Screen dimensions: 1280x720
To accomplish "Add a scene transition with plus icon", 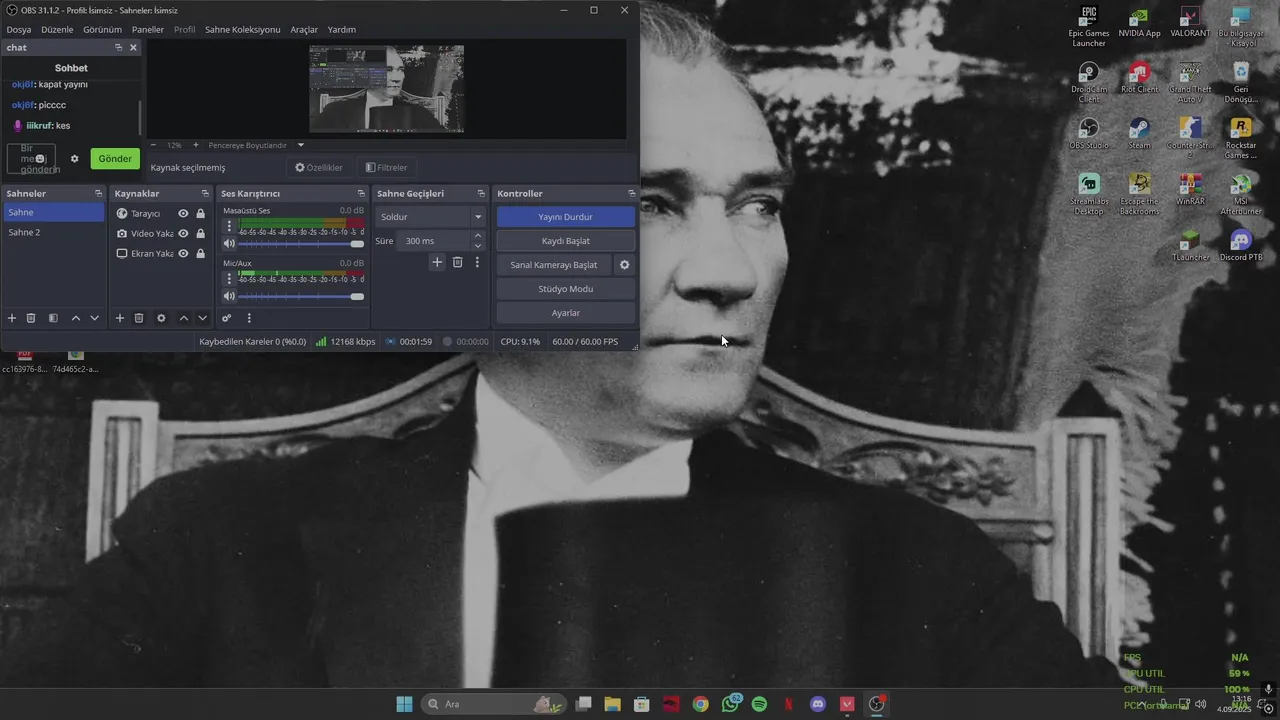I will click(437, 262).
